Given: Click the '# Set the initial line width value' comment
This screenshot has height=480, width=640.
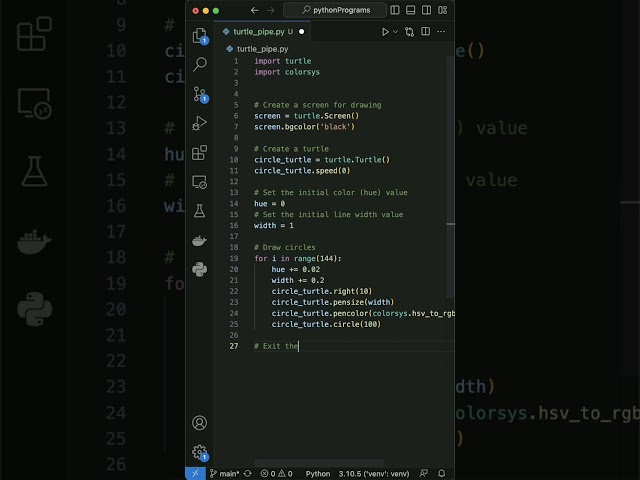Looking at the screenshot, I should coord(329,215).
